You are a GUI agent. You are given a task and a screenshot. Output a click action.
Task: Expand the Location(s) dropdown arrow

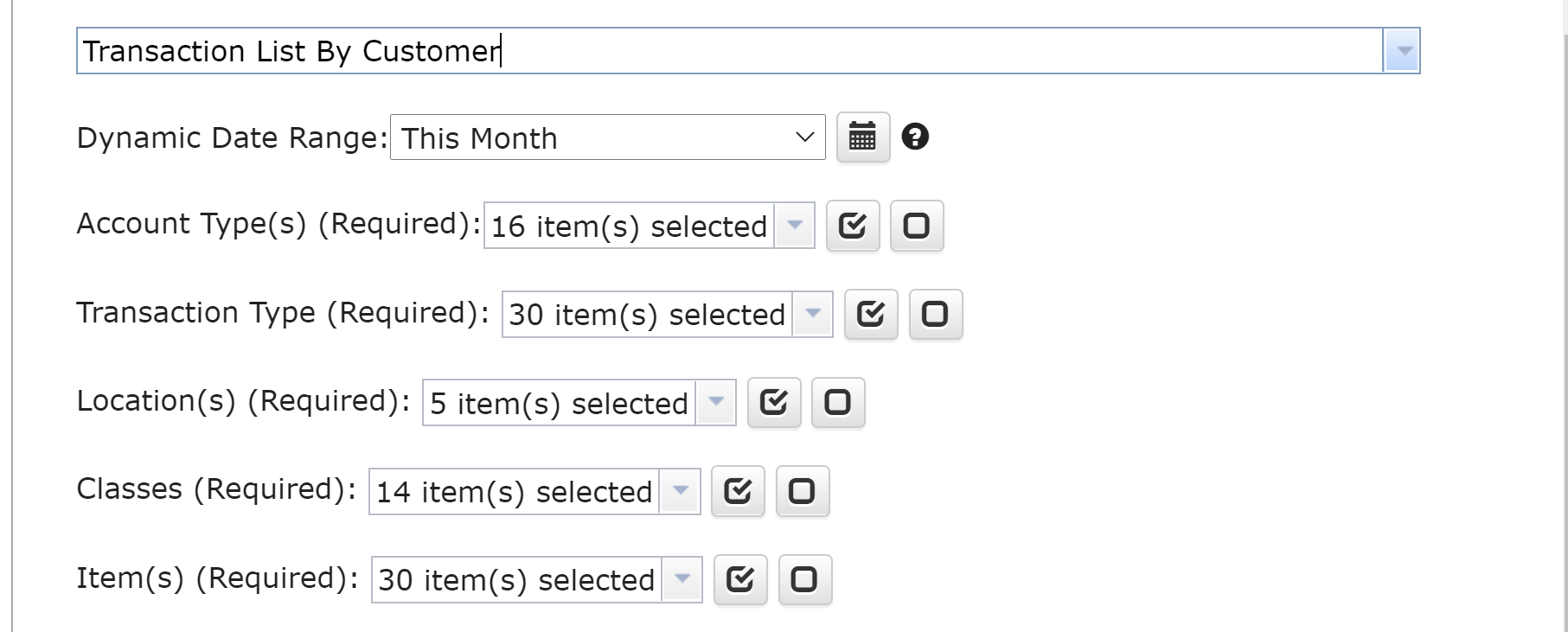[715, 402]
